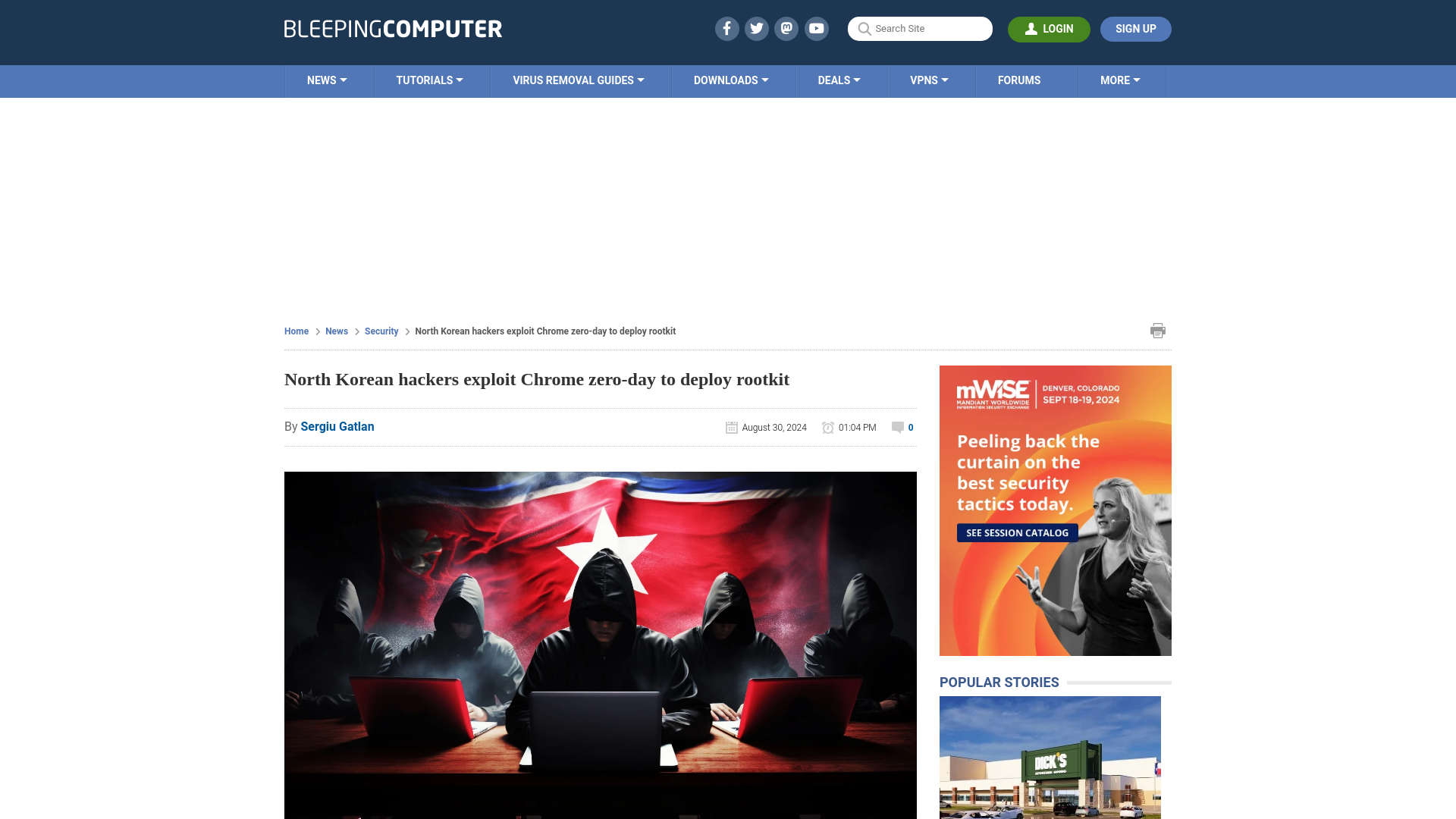1456x819 pixels.
Task: Click the BleepingComputer YouTube icon
Action: tap(816, 28)
